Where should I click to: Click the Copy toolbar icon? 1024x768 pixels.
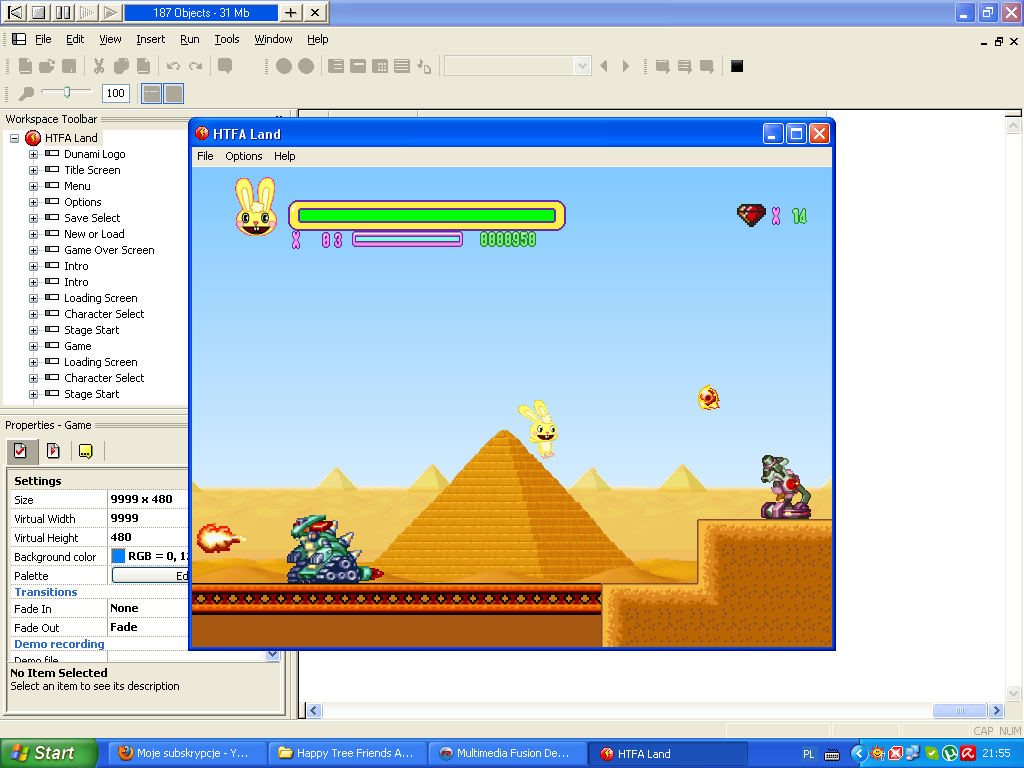(x=121, y=66)
